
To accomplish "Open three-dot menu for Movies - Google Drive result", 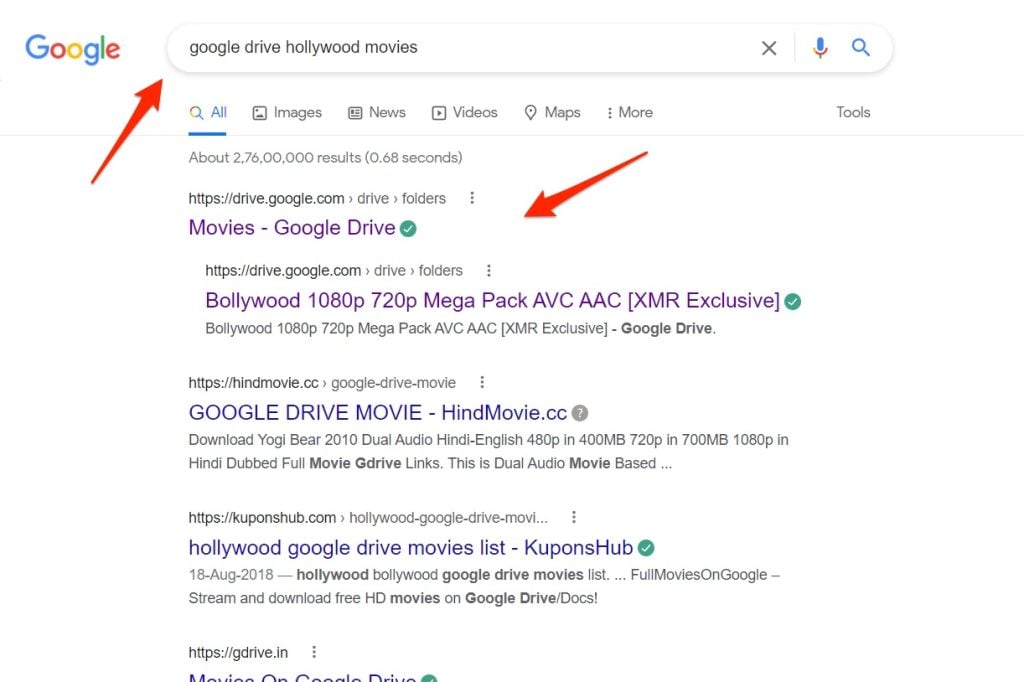I will [472, 198].
